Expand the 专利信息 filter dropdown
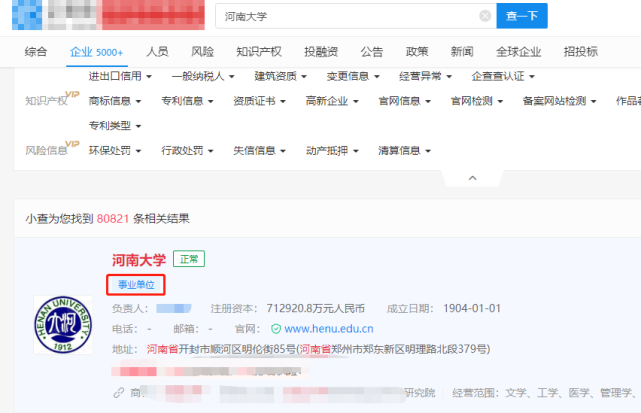 (x=187, y=101)
